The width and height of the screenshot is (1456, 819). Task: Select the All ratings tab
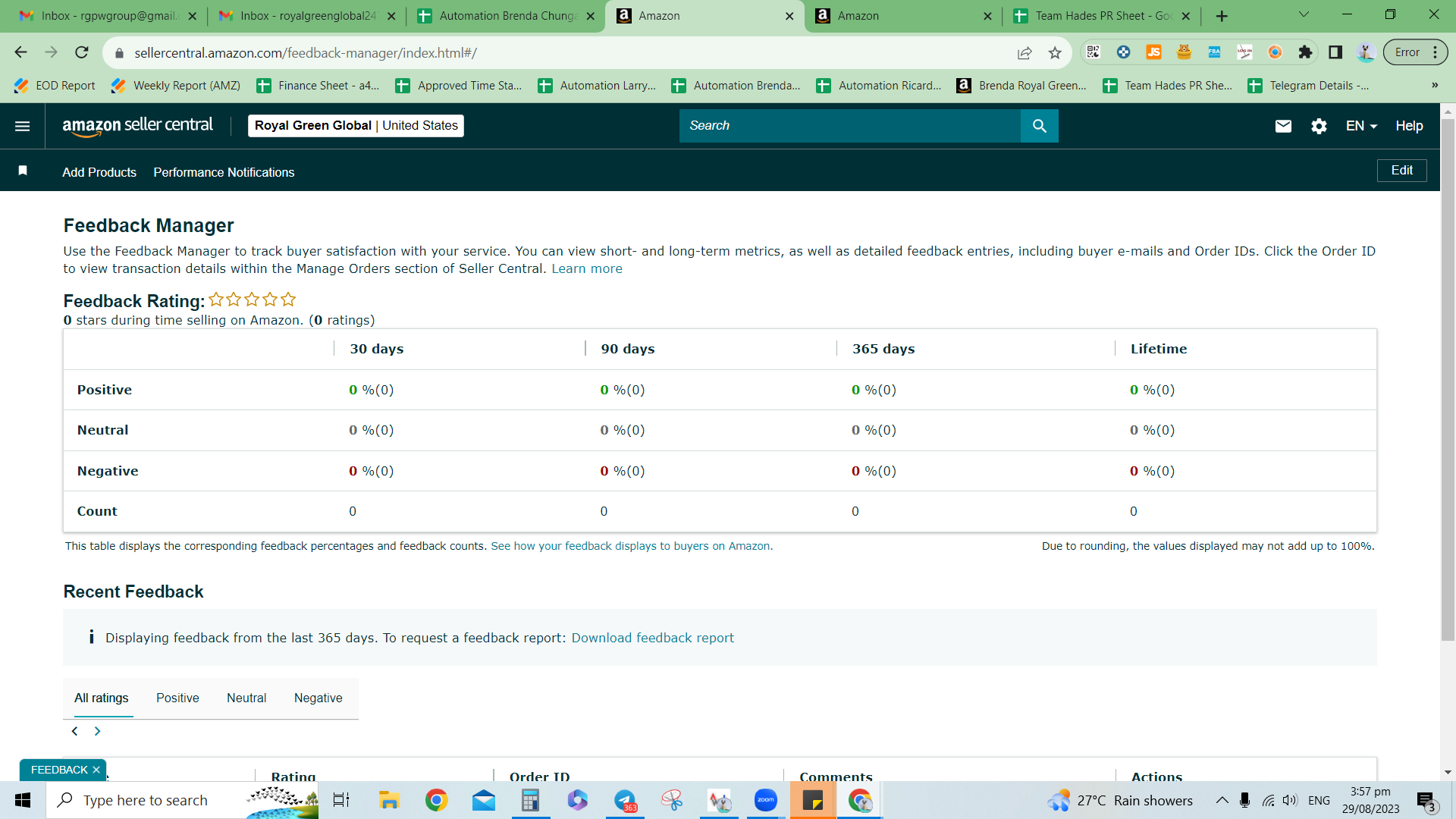[x=102, y=698]
